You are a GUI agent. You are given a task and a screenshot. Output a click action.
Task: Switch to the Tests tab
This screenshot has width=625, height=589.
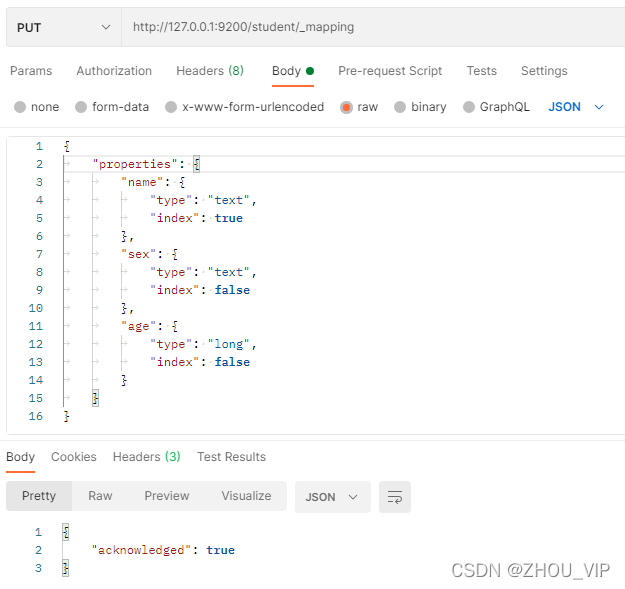tap(482, 71)
